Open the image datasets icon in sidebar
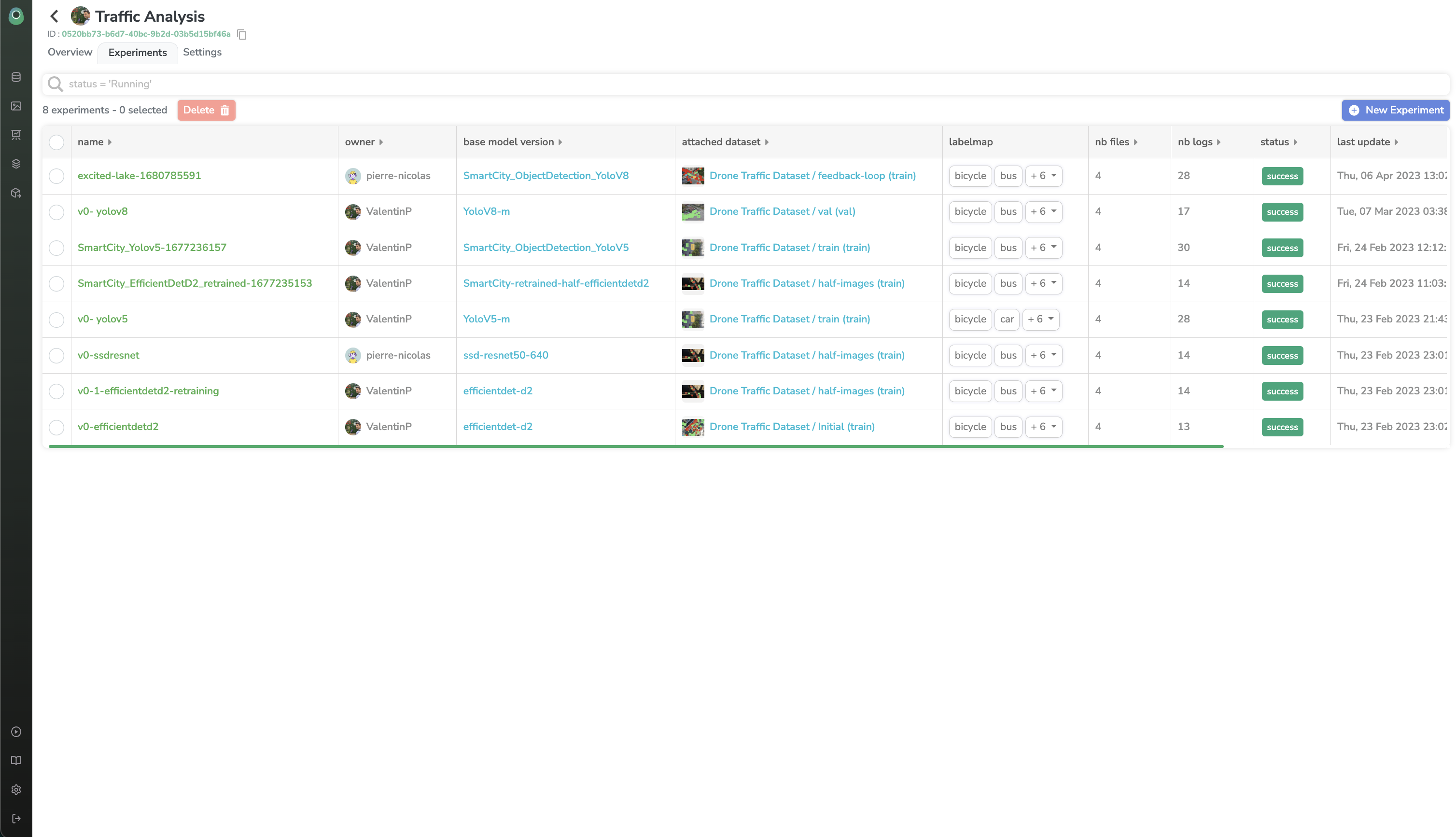Screen dimensions: 1456x837 pos(16,106)
